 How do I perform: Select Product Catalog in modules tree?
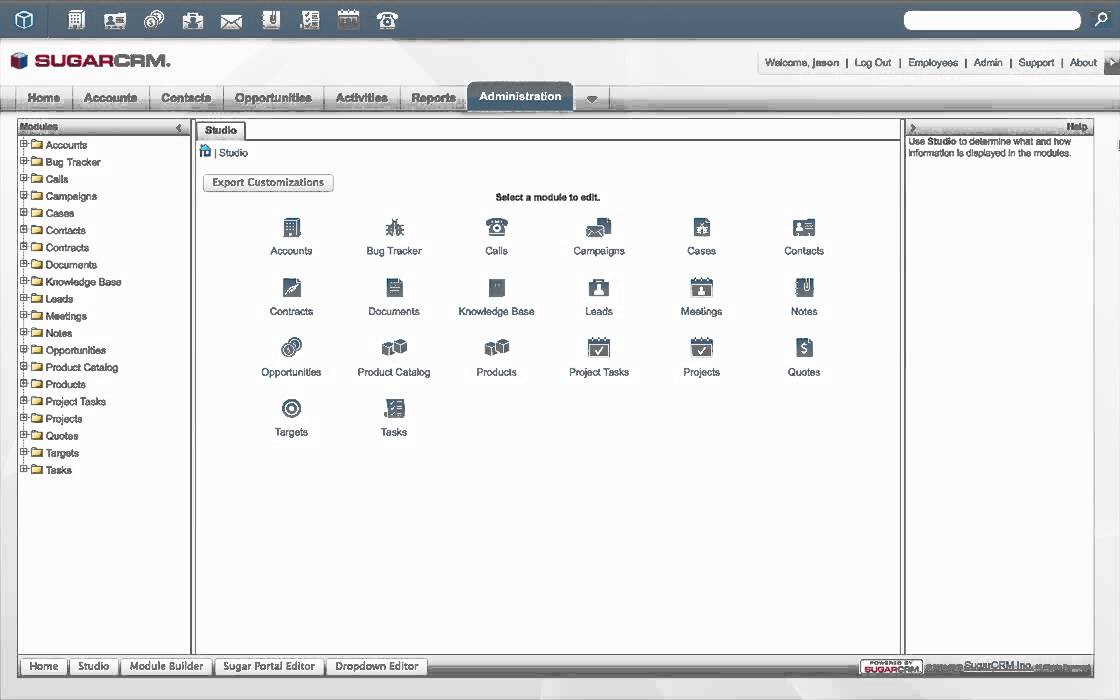[x=81, y=367]
